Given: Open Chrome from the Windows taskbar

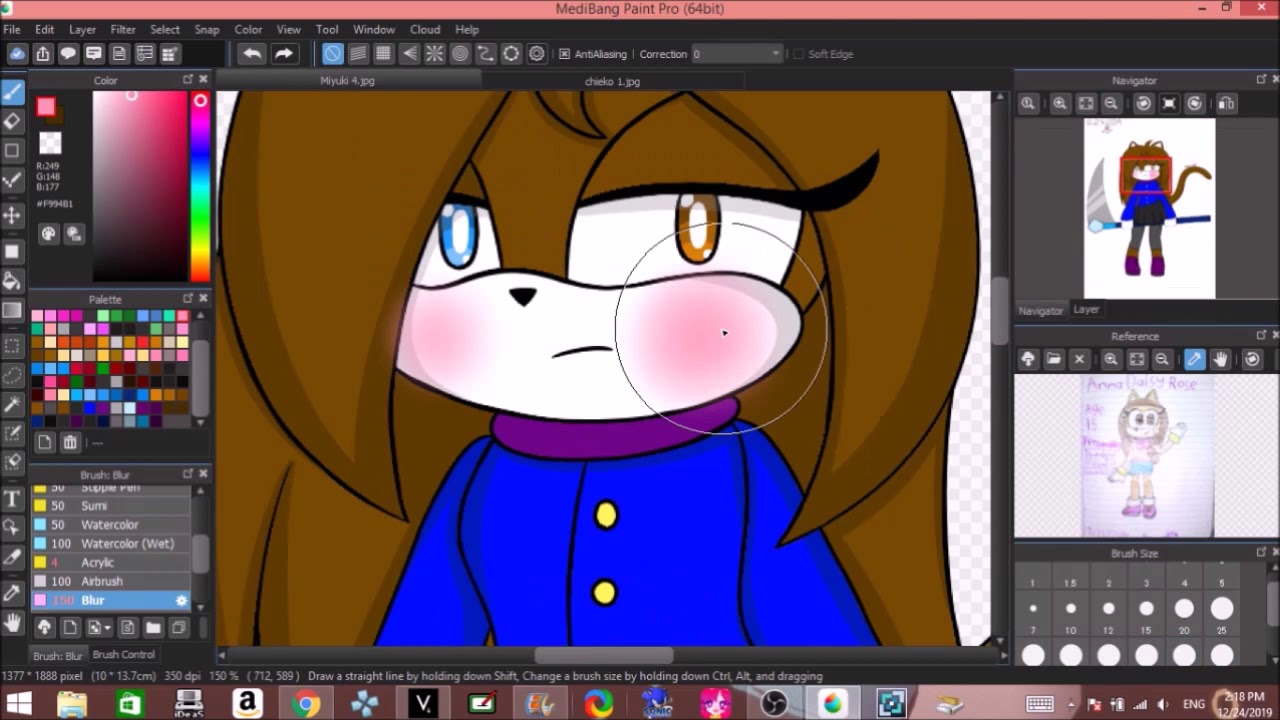Looking at the screenshot, I should point(306,704).
